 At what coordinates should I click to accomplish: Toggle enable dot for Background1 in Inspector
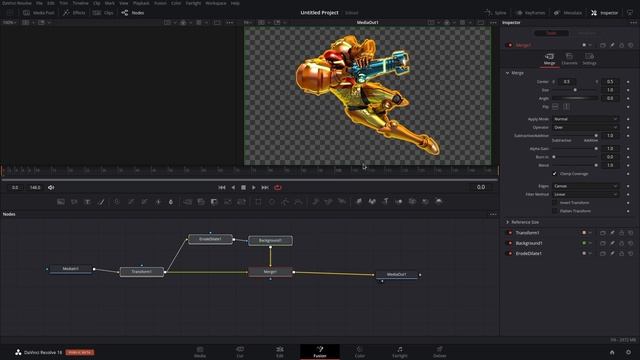(510, 243)
